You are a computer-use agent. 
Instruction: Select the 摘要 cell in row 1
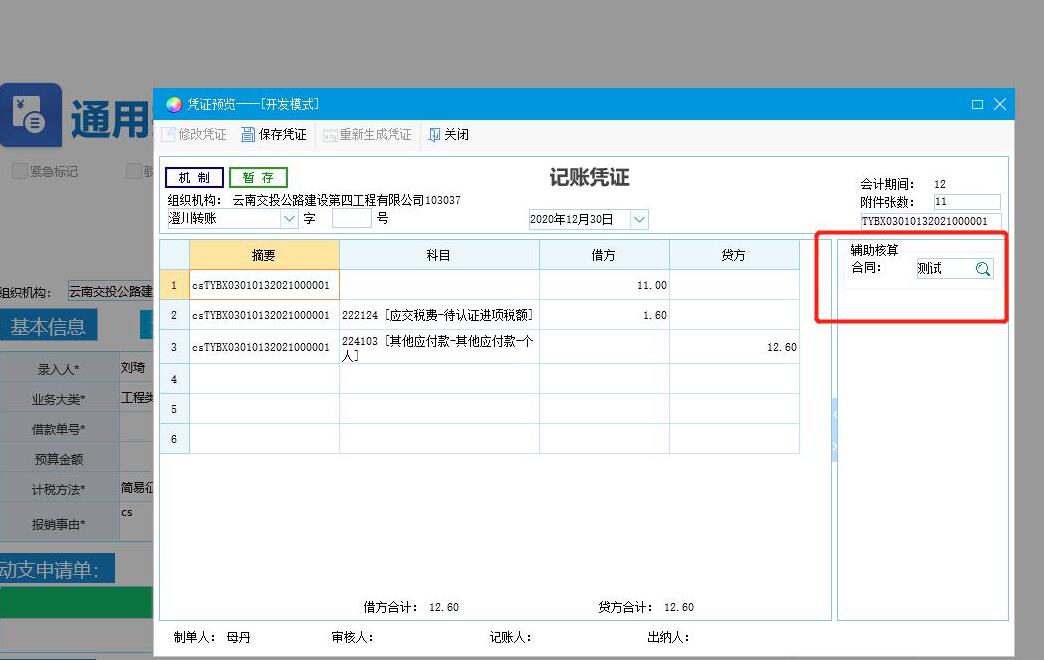point(264,285)
